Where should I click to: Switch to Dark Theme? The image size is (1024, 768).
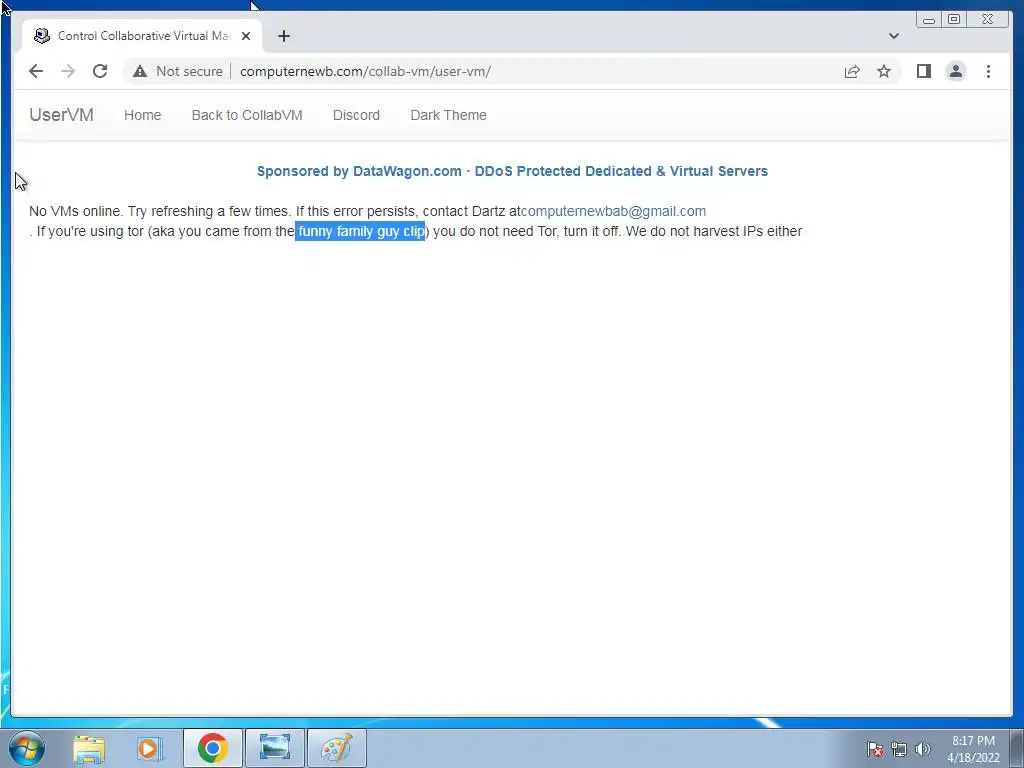[x=448, y=115]
